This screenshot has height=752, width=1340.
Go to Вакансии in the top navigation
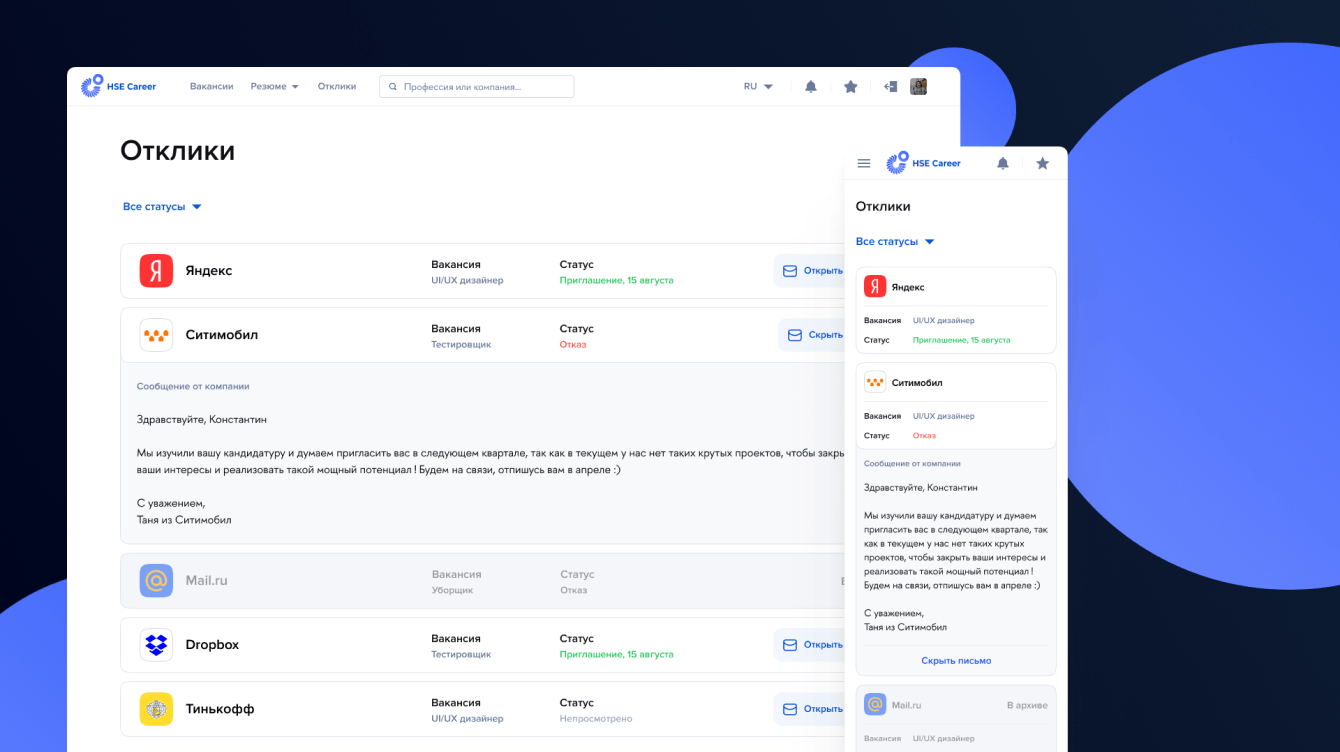(212, 87)
